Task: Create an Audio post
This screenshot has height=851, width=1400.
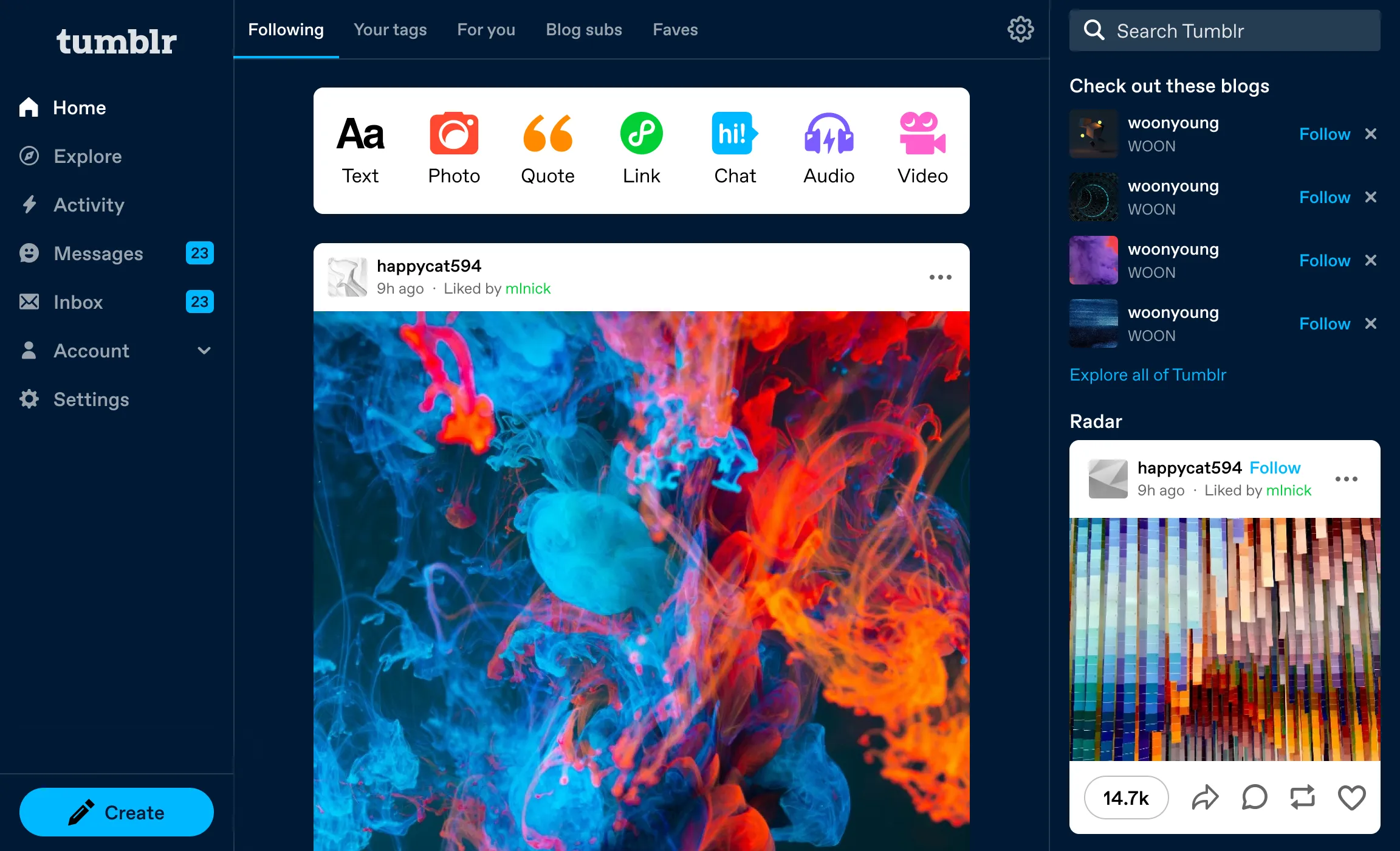Action: (829, 150)
